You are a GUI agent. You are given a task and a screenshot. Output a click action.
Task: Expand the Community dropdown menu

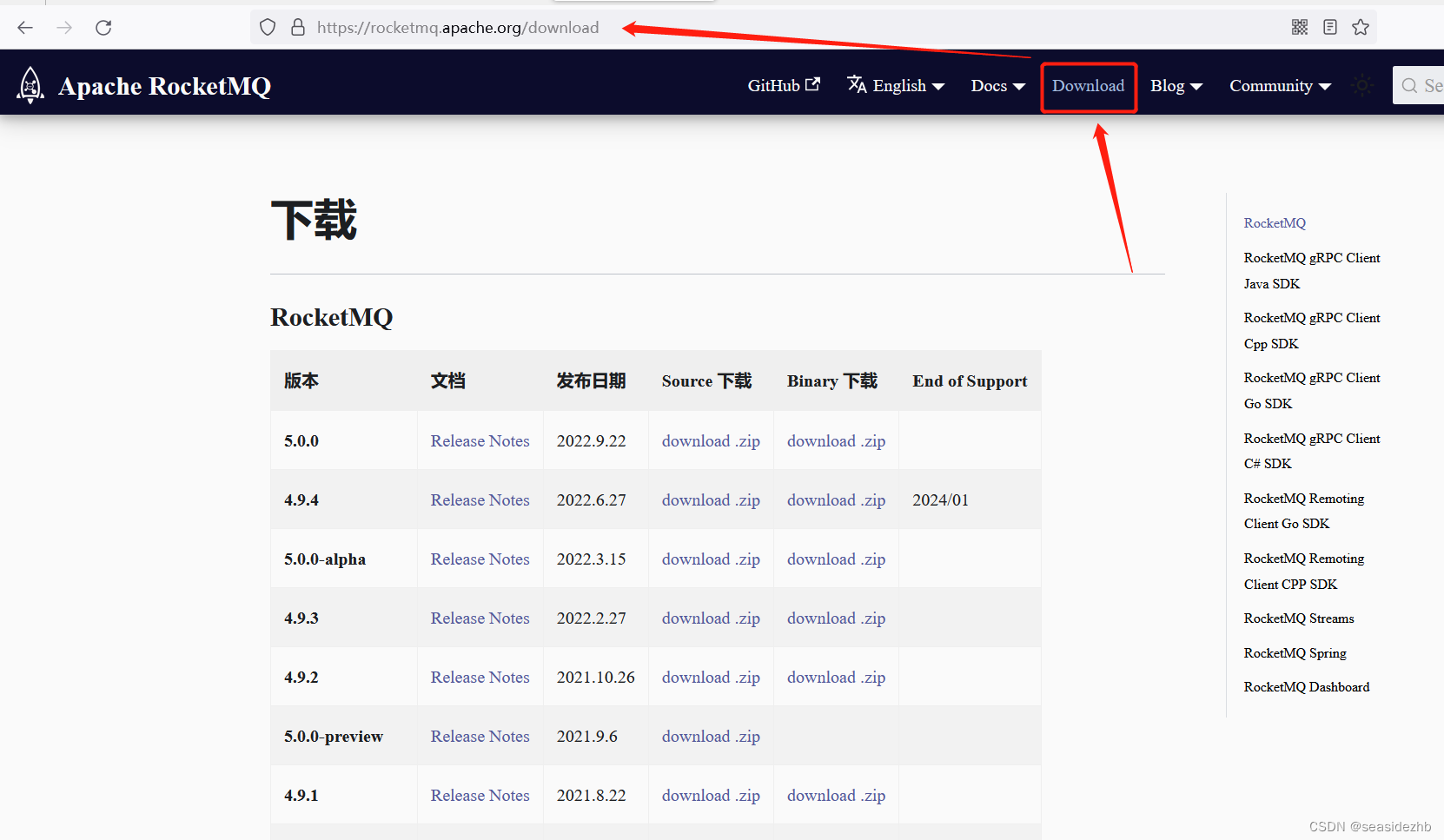pos(1281,85)
